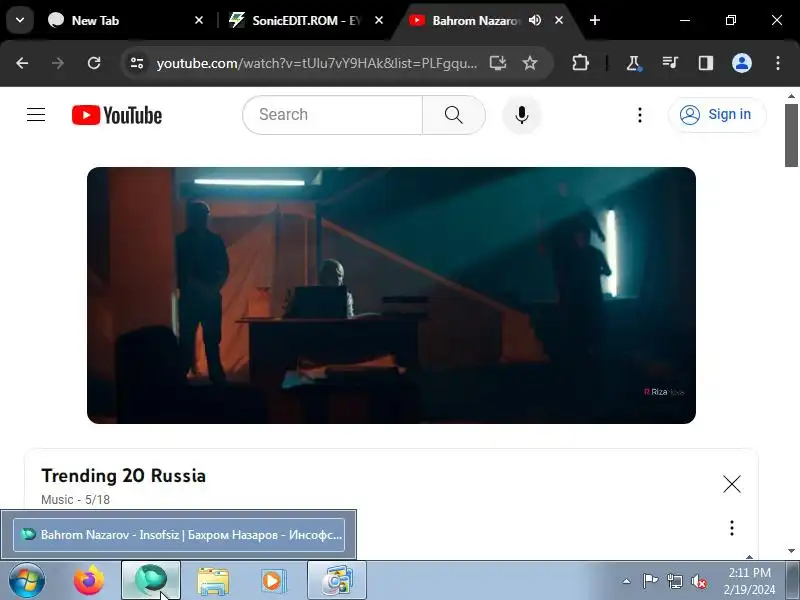Image resolution: width=800 pixels, height=600 pixels.
Task: Close the SonicEDIT.ROM tab
Action: click(x=379, y=20)
